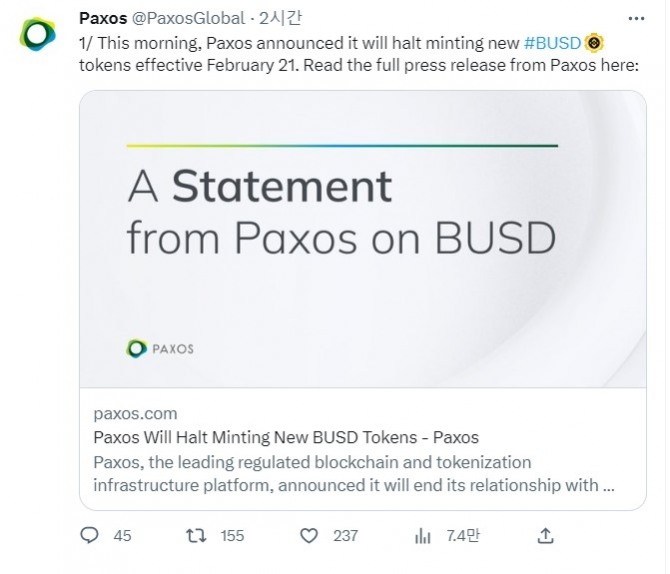
Task: Click the Paxos logo in card image
Action: tap(160, 348)
